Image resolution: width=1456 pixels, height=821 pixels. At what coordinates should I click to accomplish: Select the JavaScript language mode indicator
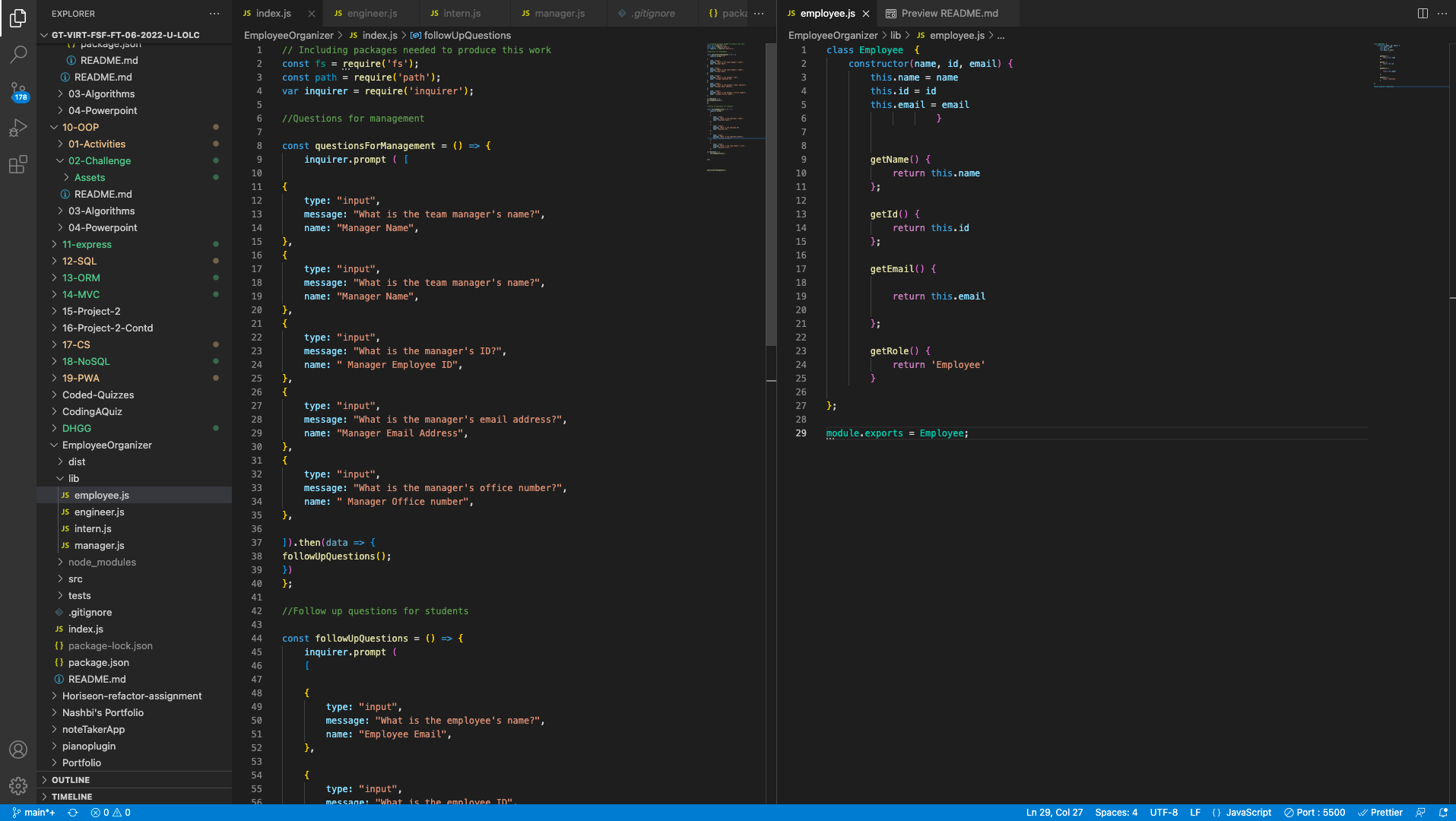point(1249,812)
